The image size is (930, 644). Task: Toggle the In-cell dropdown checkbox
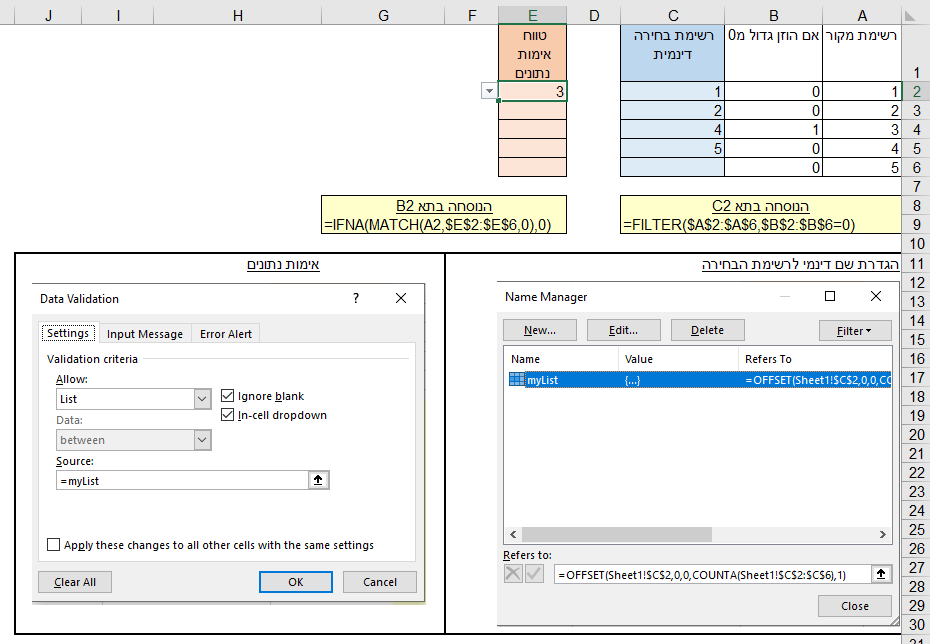[x=227, y=415]
